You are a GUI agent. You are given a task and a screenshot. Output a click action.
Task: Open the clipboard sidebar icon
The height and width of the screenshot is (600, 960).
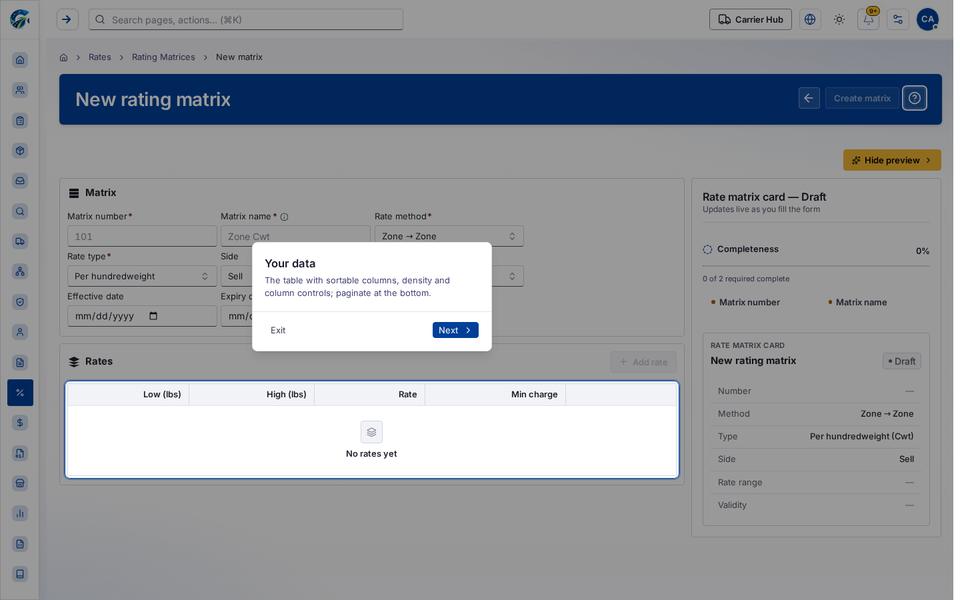coord(20,121)
